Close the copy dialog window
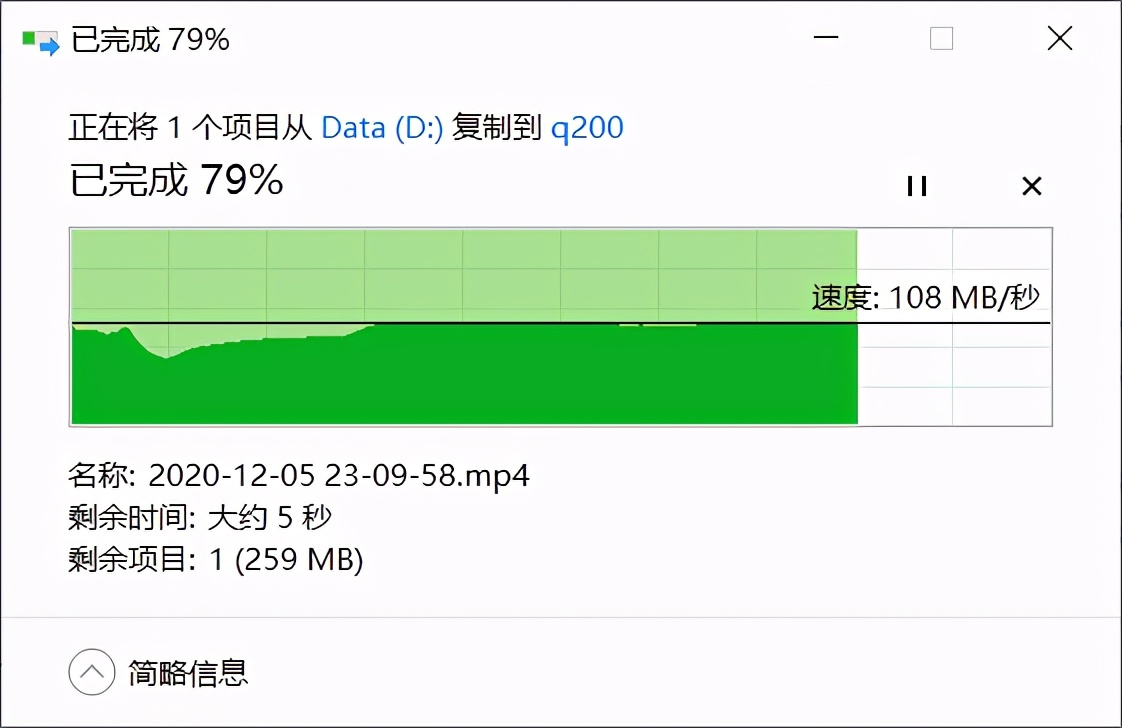1122x728 pixels. [1060, 38]
